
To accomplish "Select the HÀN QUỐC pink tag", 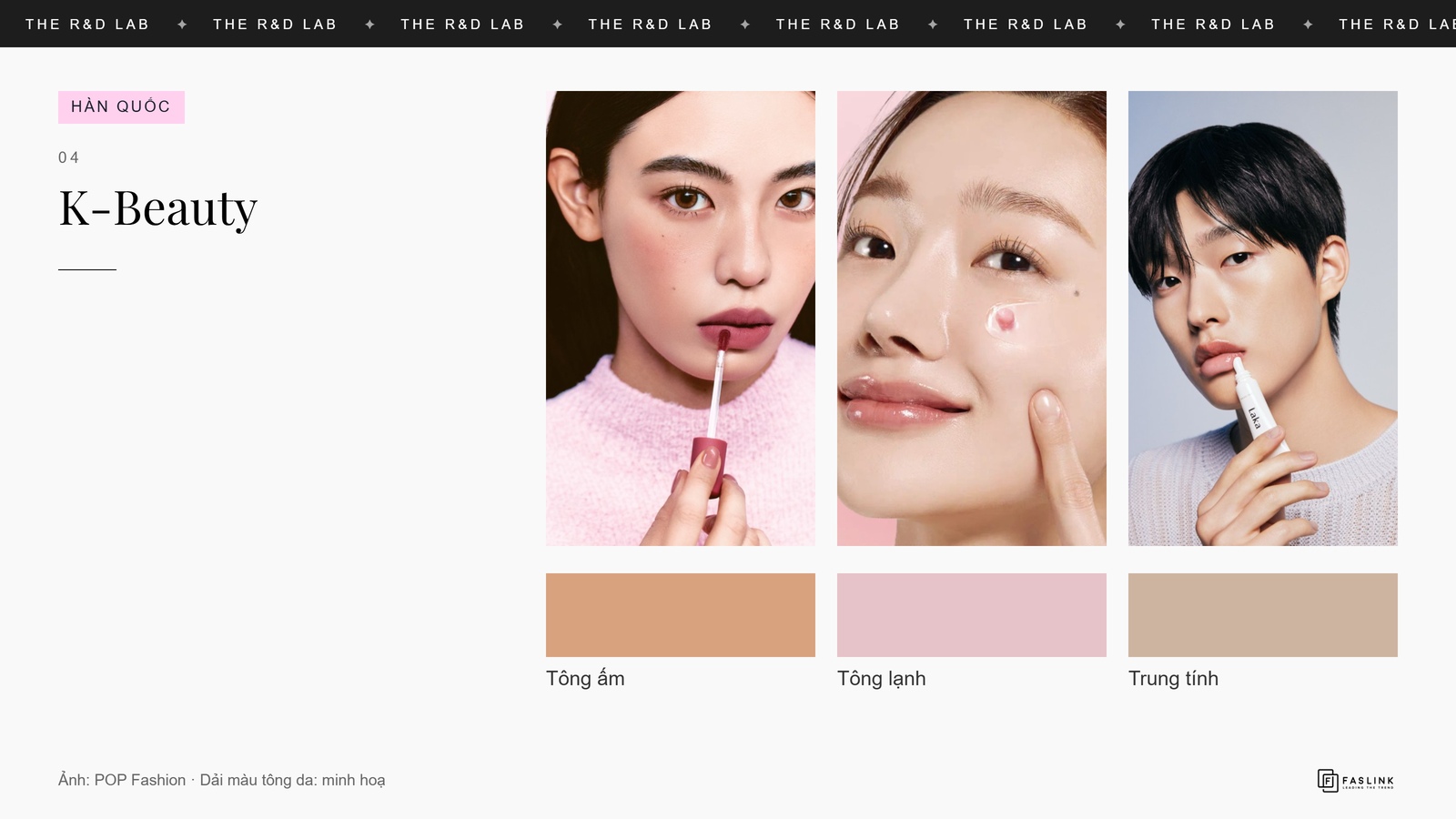I will [121, 107].
